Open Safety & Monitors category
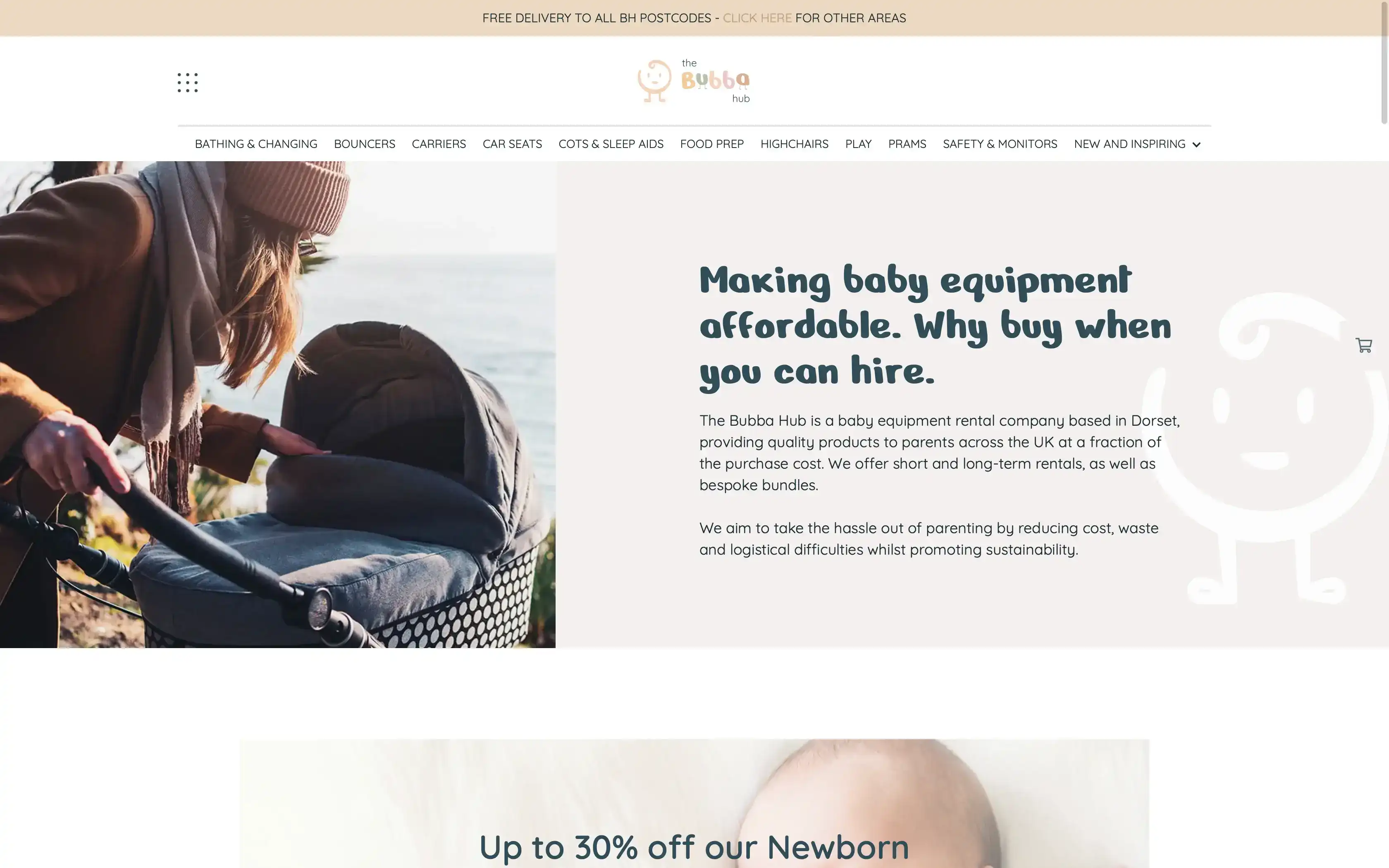1389x868 pixels. [1000, 144]
